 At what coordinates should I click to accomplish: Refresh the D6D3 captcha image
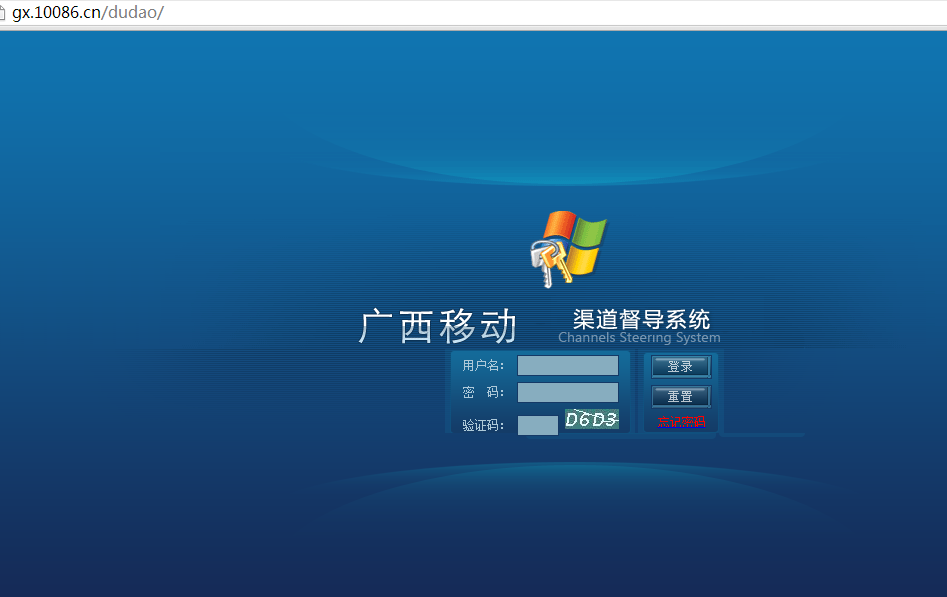pos(592,419)
